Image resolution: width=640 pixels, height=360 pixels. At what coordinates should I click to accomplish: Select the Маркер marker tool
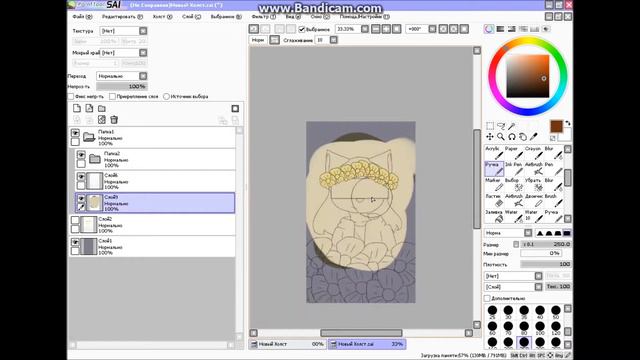494,184
